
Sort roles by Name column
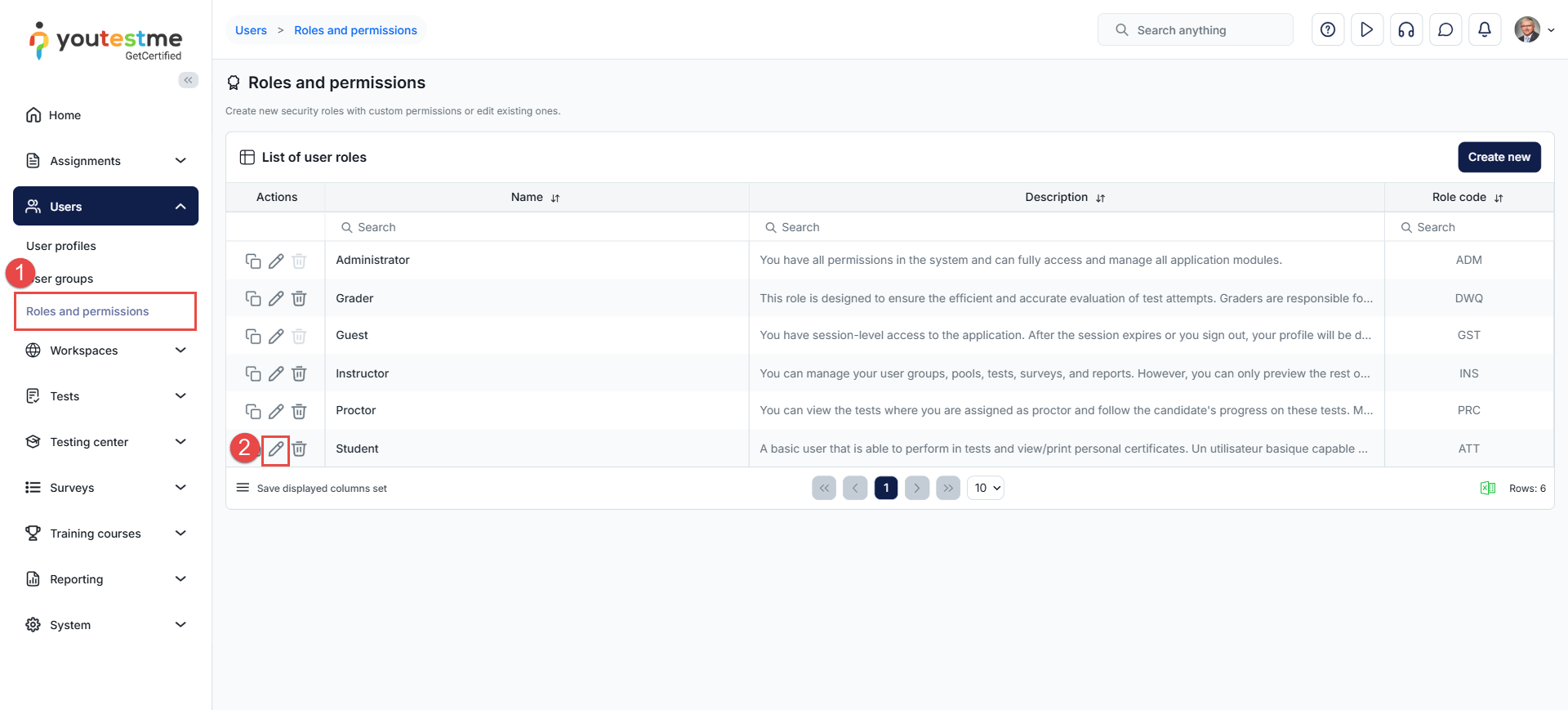pos(555,198)
